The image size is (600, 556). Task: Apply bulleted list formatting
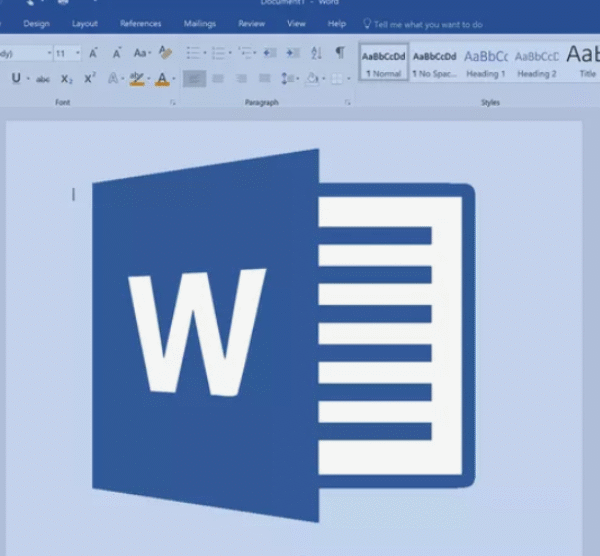pos(193,53)
